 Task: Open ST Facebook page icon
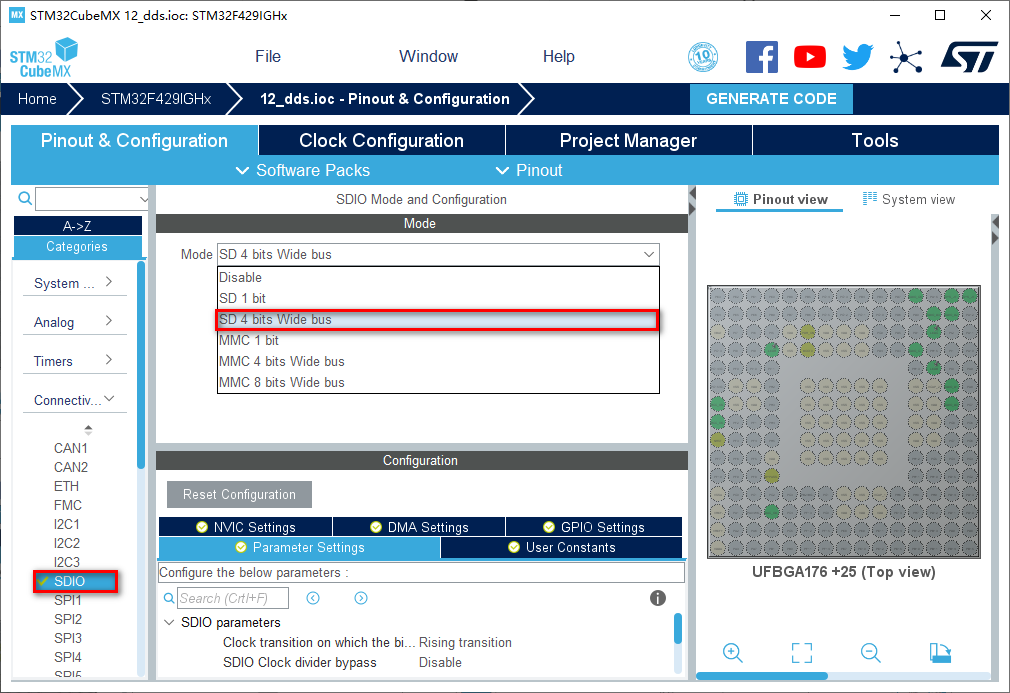tap(762, 57)
